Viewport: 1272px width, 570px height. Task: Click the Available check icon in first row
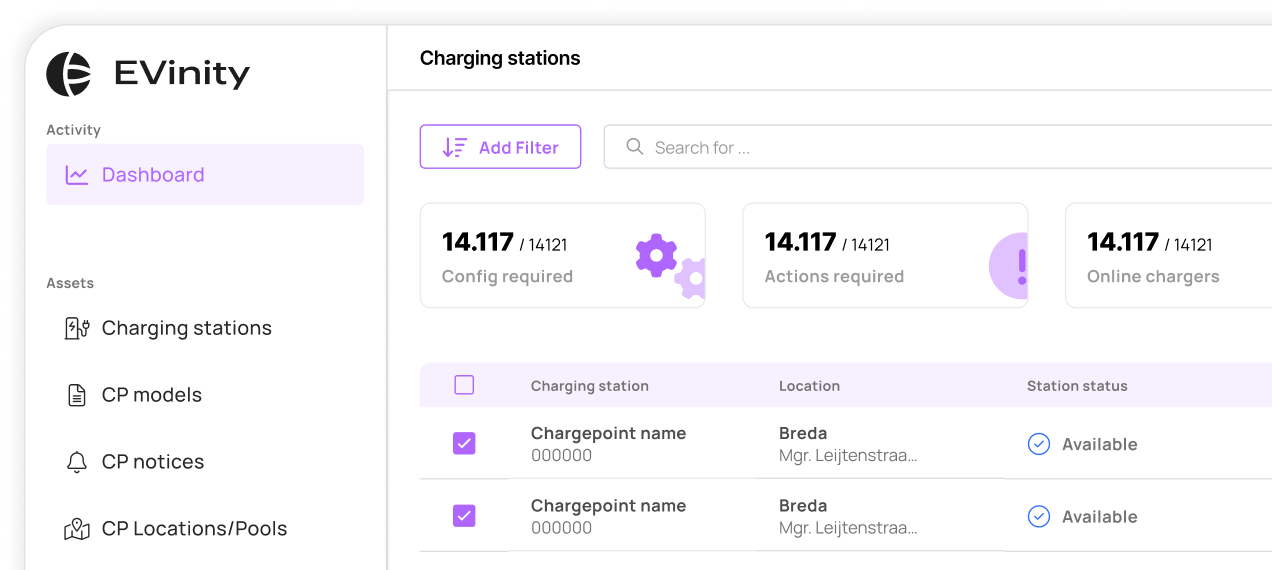point(1039,444)
